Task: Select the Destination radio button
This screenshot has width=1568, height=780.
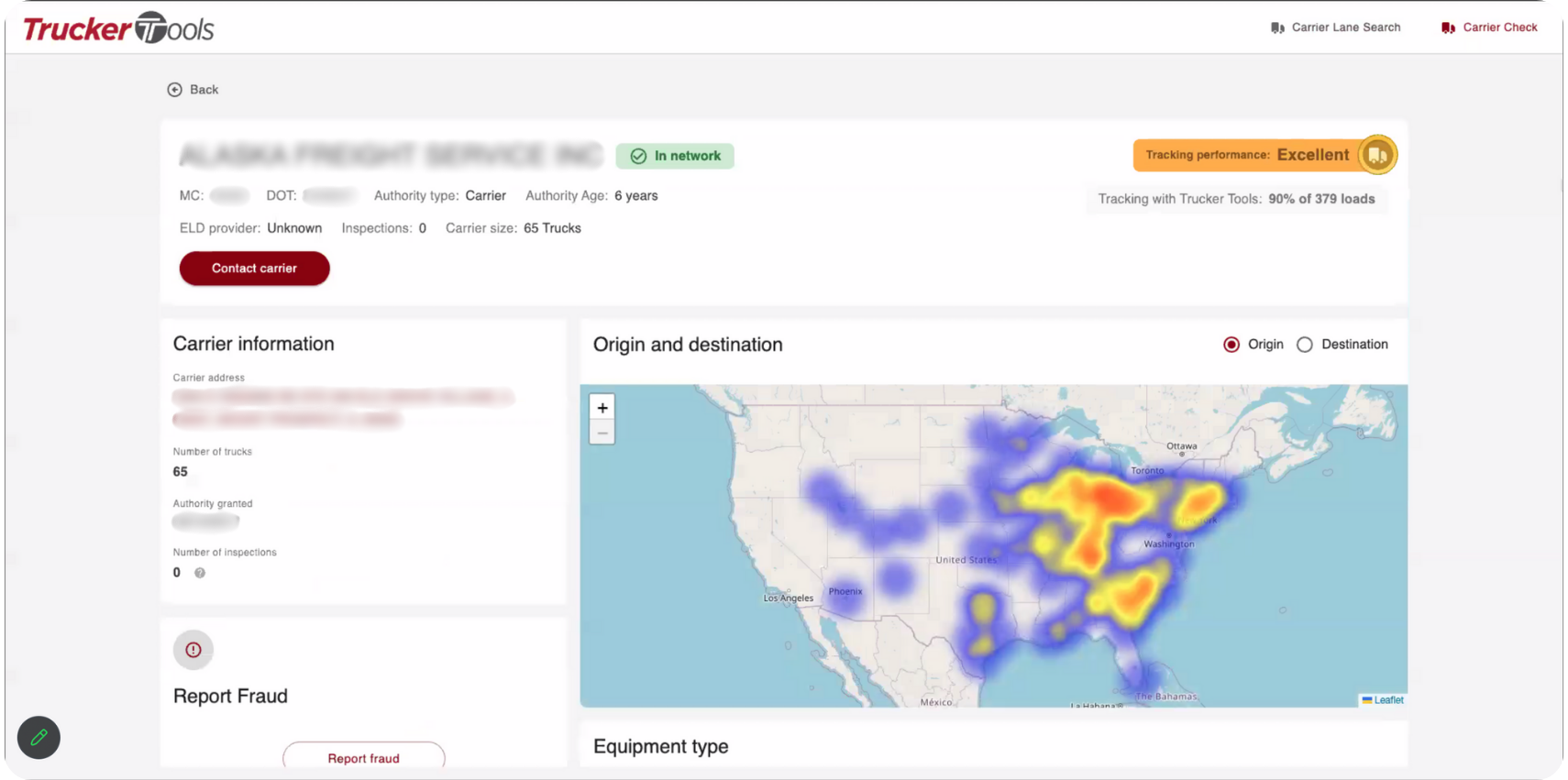Action: 1305,345
